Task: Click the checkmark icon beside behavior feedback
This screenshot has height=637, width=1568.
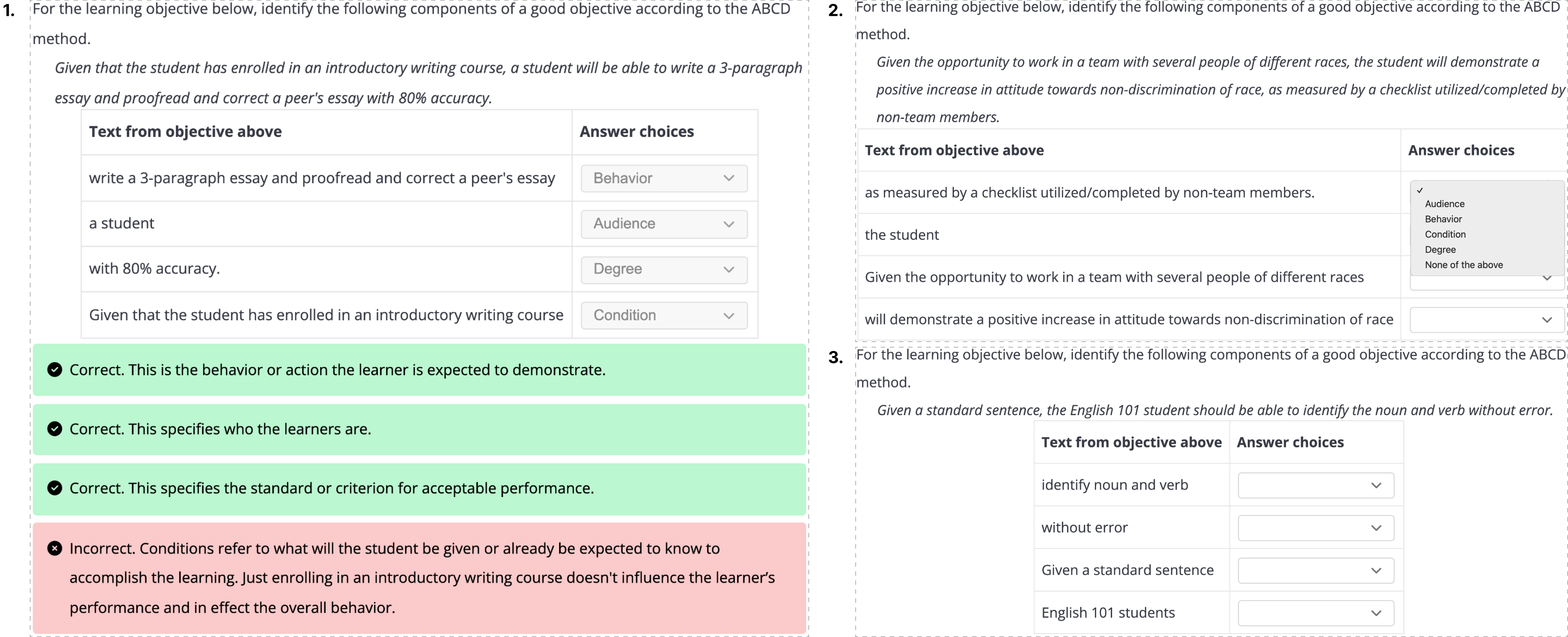Action: [x=55, y=370]
